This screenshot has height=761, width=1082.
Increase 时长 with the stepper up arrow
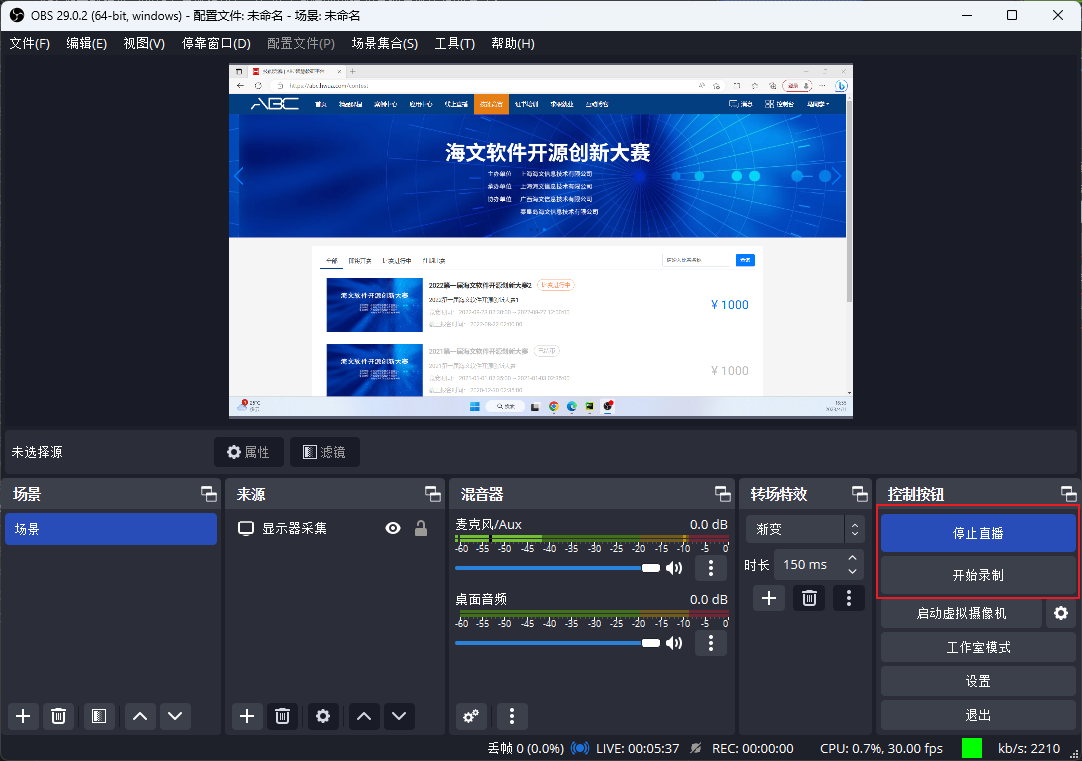point(853,557)
